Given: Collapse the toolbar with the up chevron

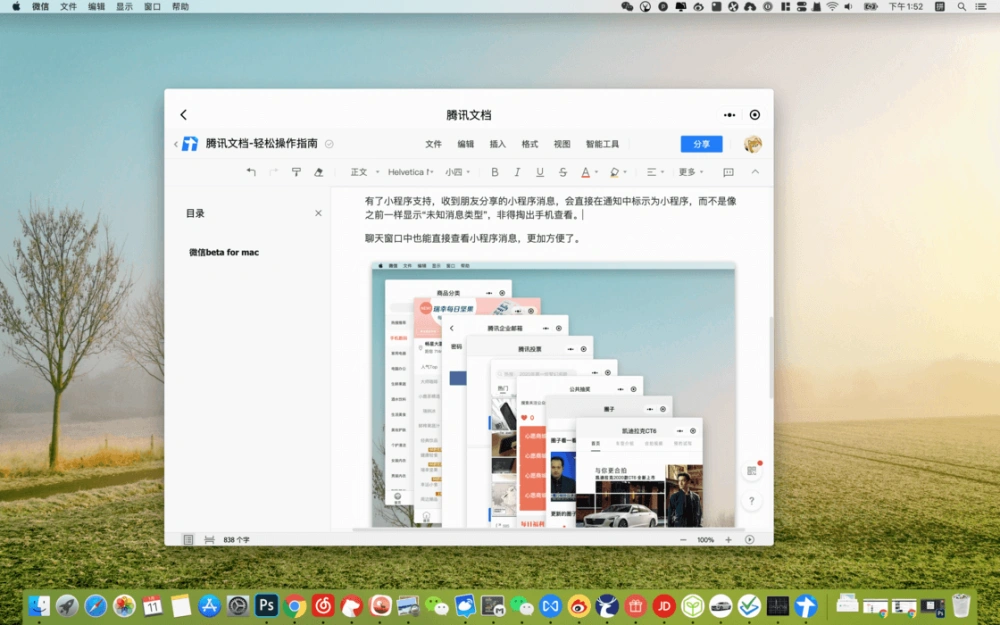Looking at the screenshot, I should pos(755,172).
